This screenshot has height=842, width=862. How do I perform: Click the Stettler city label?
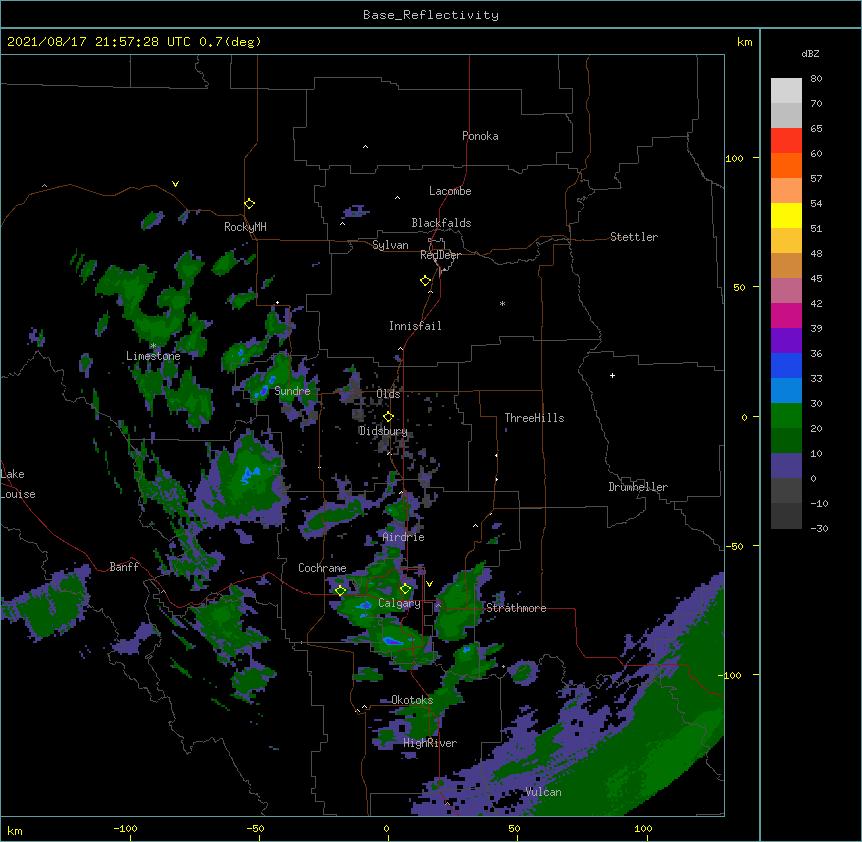point(634,237)
